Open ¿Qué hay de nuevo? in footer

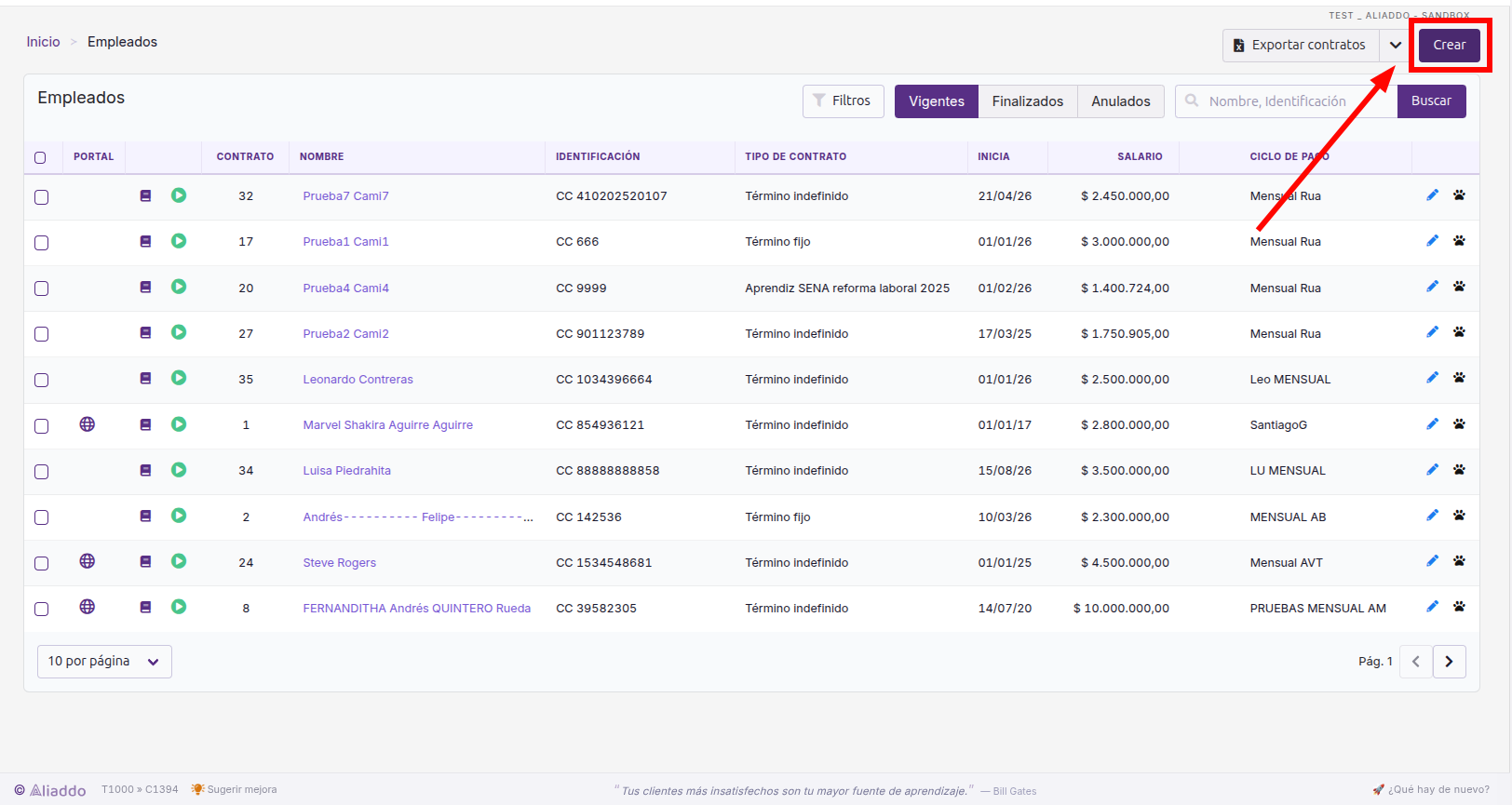(1431, 789)
